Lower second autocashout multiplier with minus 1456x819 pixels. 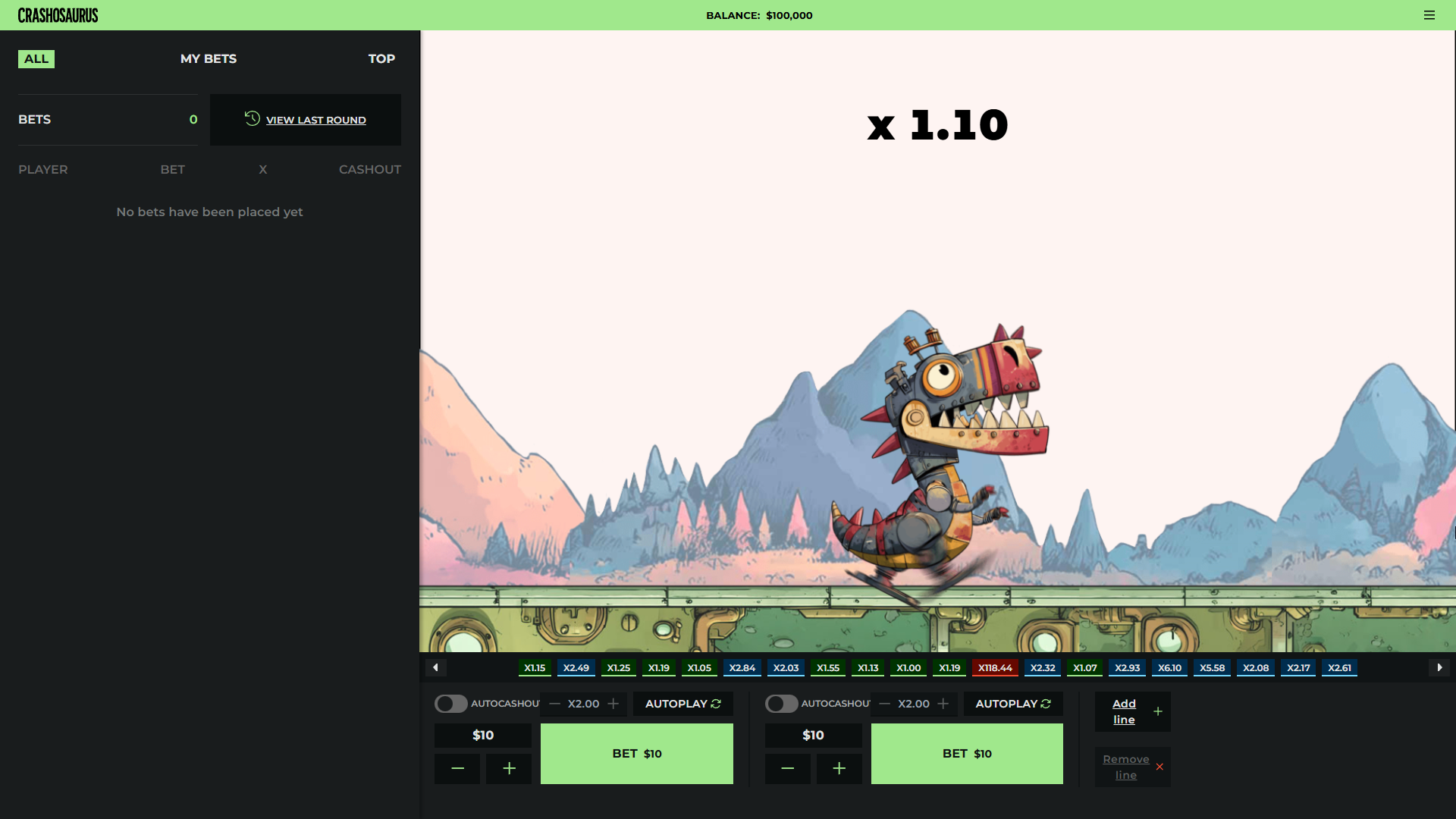(884, 704)
